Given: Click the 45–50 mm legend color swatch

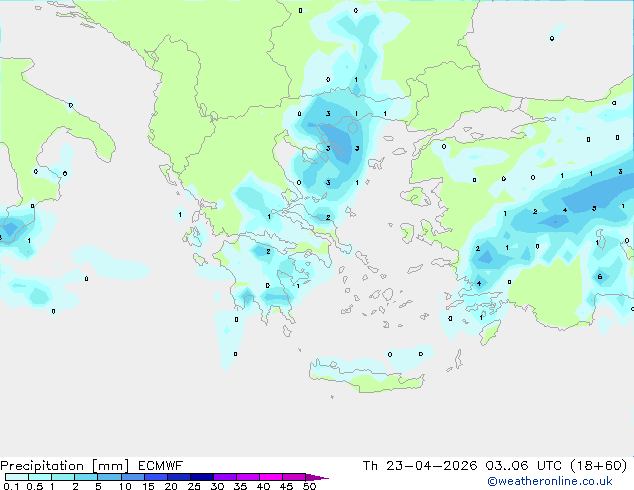Looking at the screenshot, I should click(294, 477).
